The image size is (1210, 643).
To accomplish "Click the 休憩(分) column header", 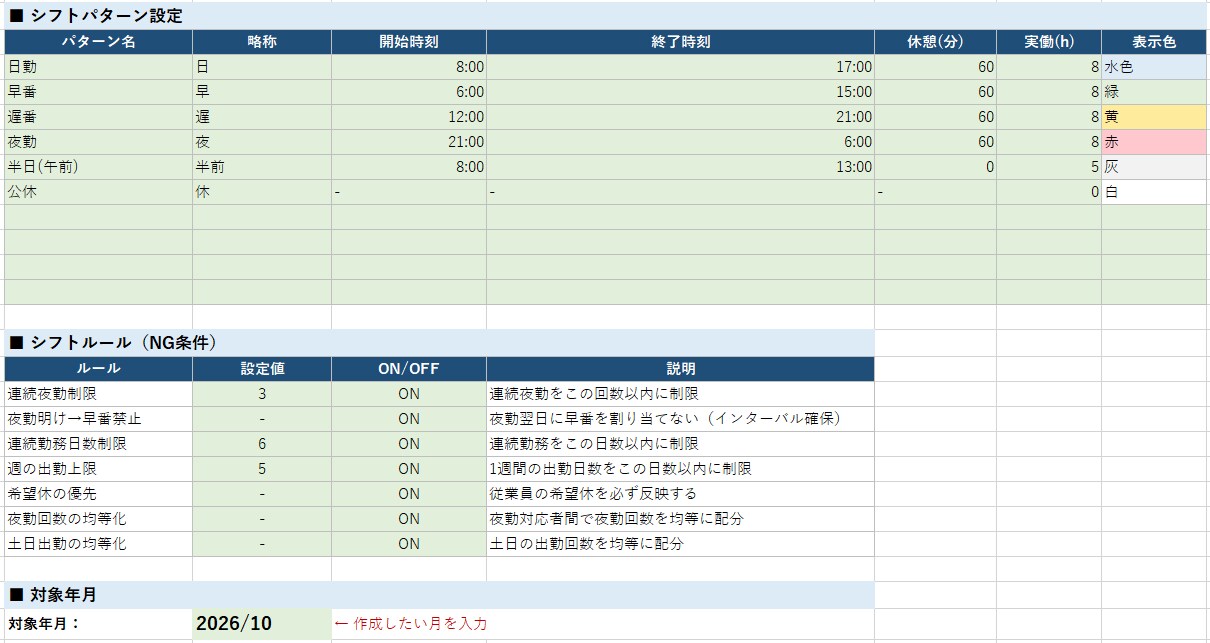I will pyautogui.click(x=935, y=42).
